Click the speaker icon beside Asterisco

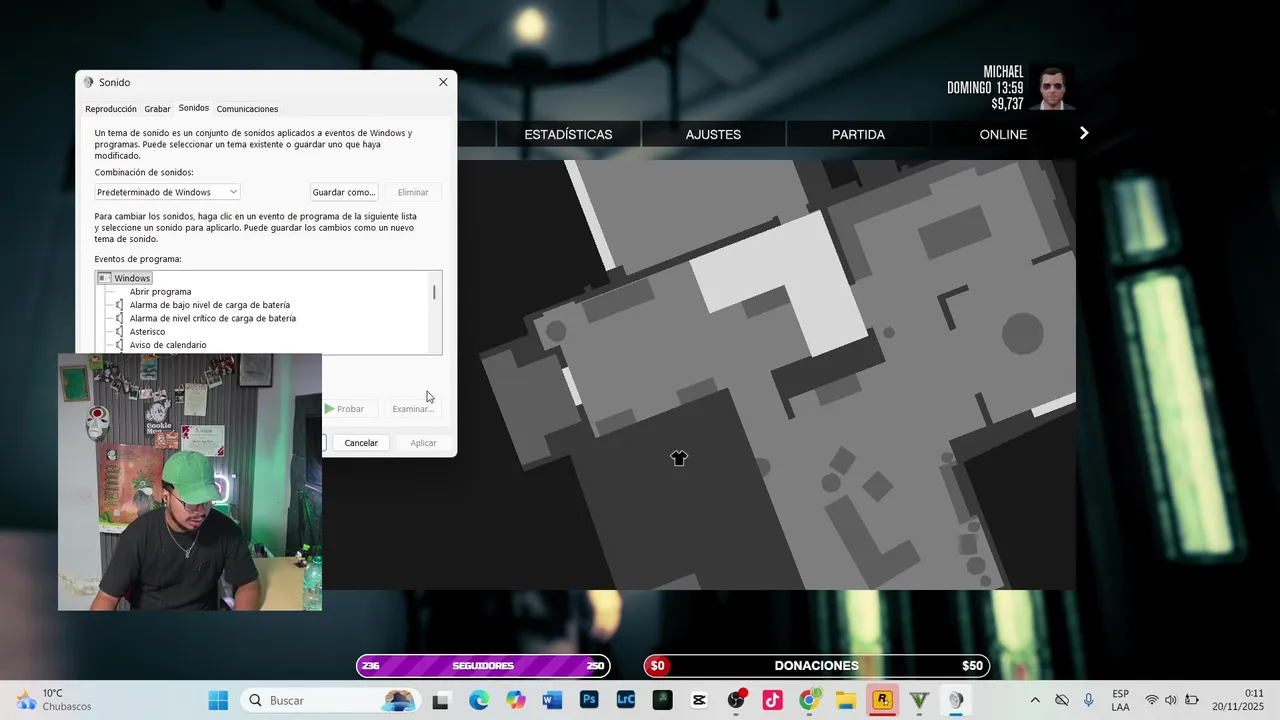click(x=120, y=331)
